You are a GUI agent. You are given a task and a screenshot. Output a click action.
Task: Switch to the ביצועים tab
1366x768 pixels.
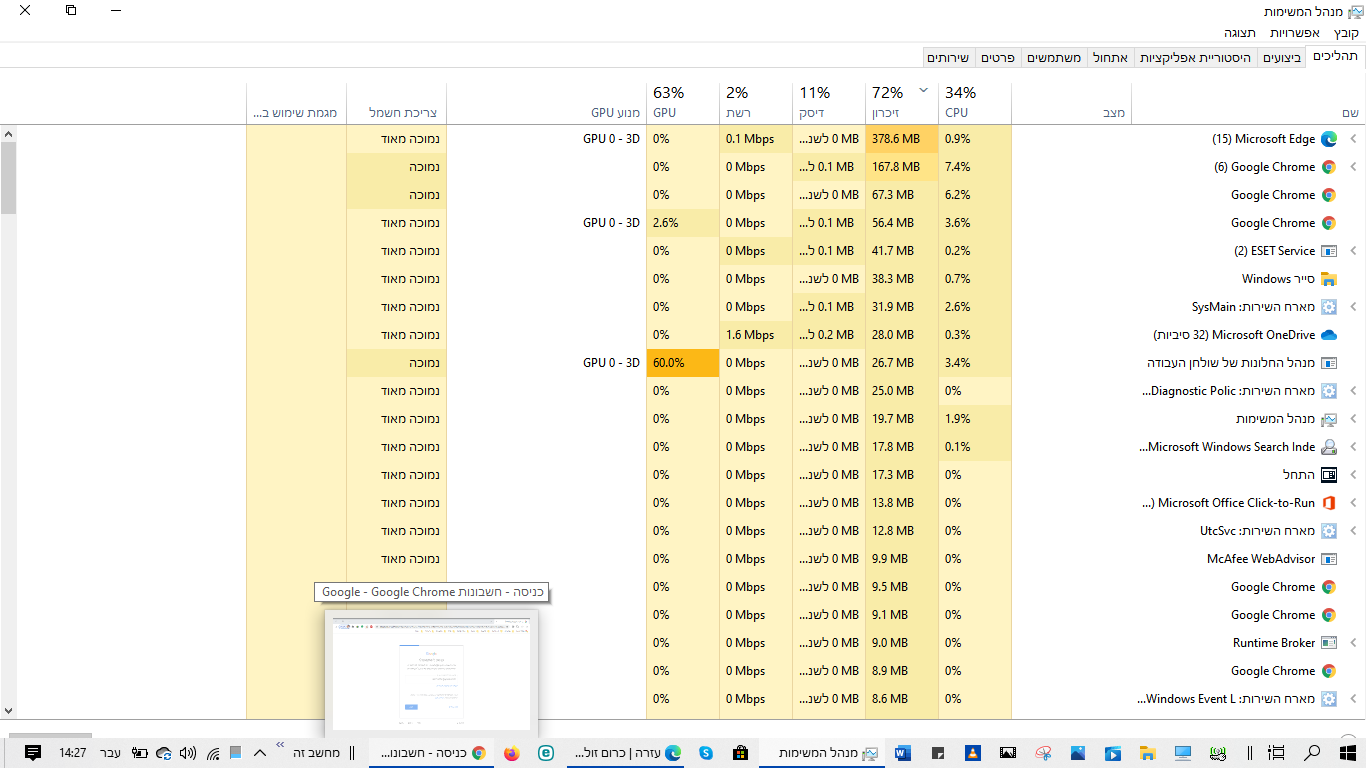click(1282, 58)
